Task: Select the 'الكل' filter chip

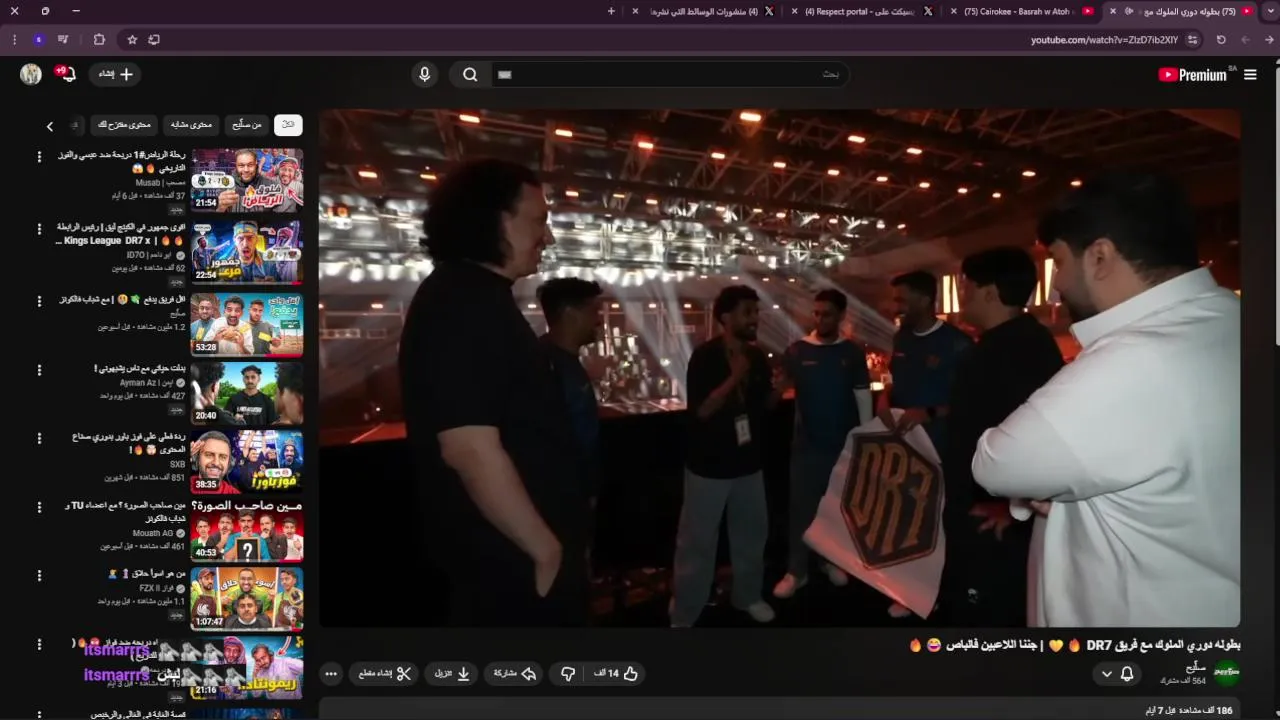Action: click(x=288, y=125)
